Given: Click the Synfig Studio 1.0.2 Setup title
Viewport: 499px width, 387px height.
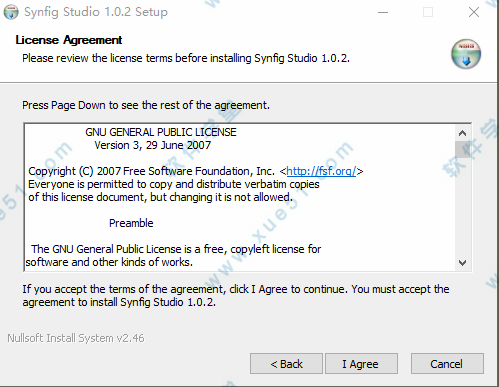Looking at the screenshot, I should pyautogui.click(x=96, y=12).
